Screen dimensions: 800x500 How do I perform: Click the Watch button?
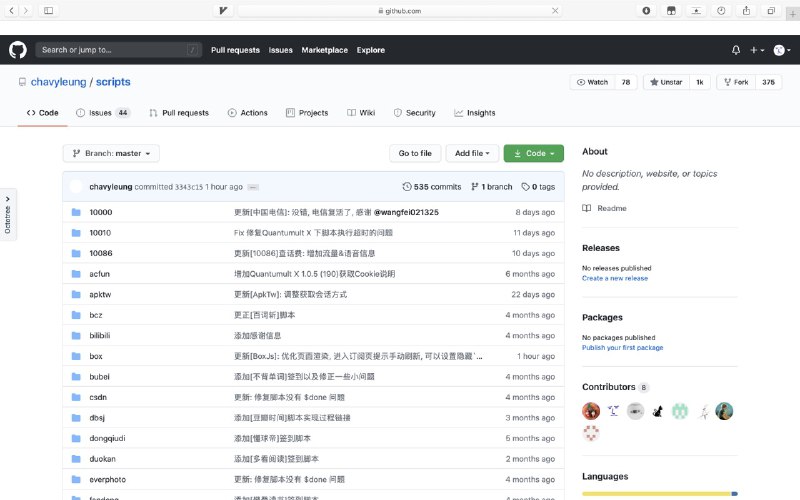[592, 82]
